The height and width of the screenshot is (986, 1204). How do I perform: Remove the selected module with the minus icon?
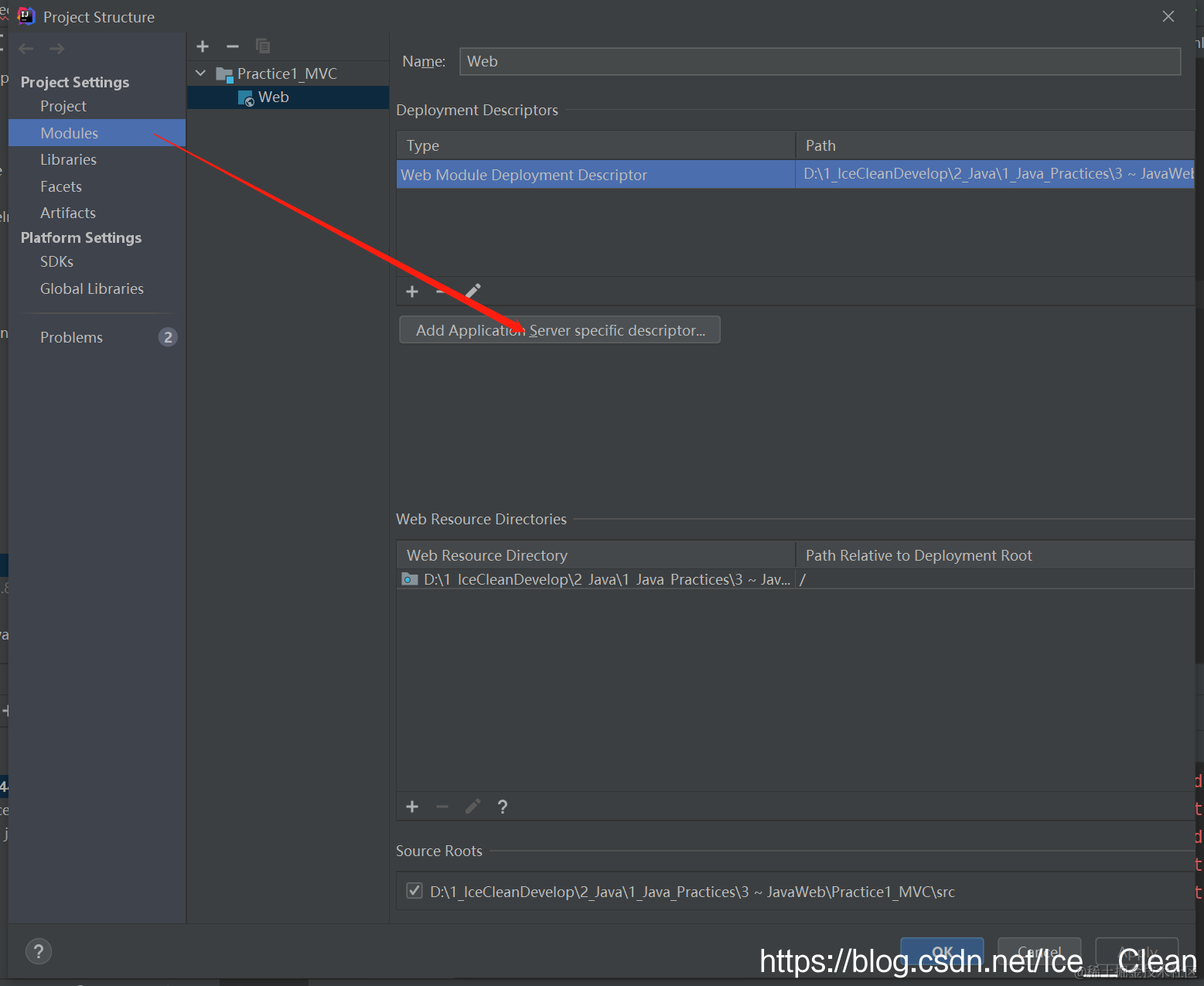[233, 46]
